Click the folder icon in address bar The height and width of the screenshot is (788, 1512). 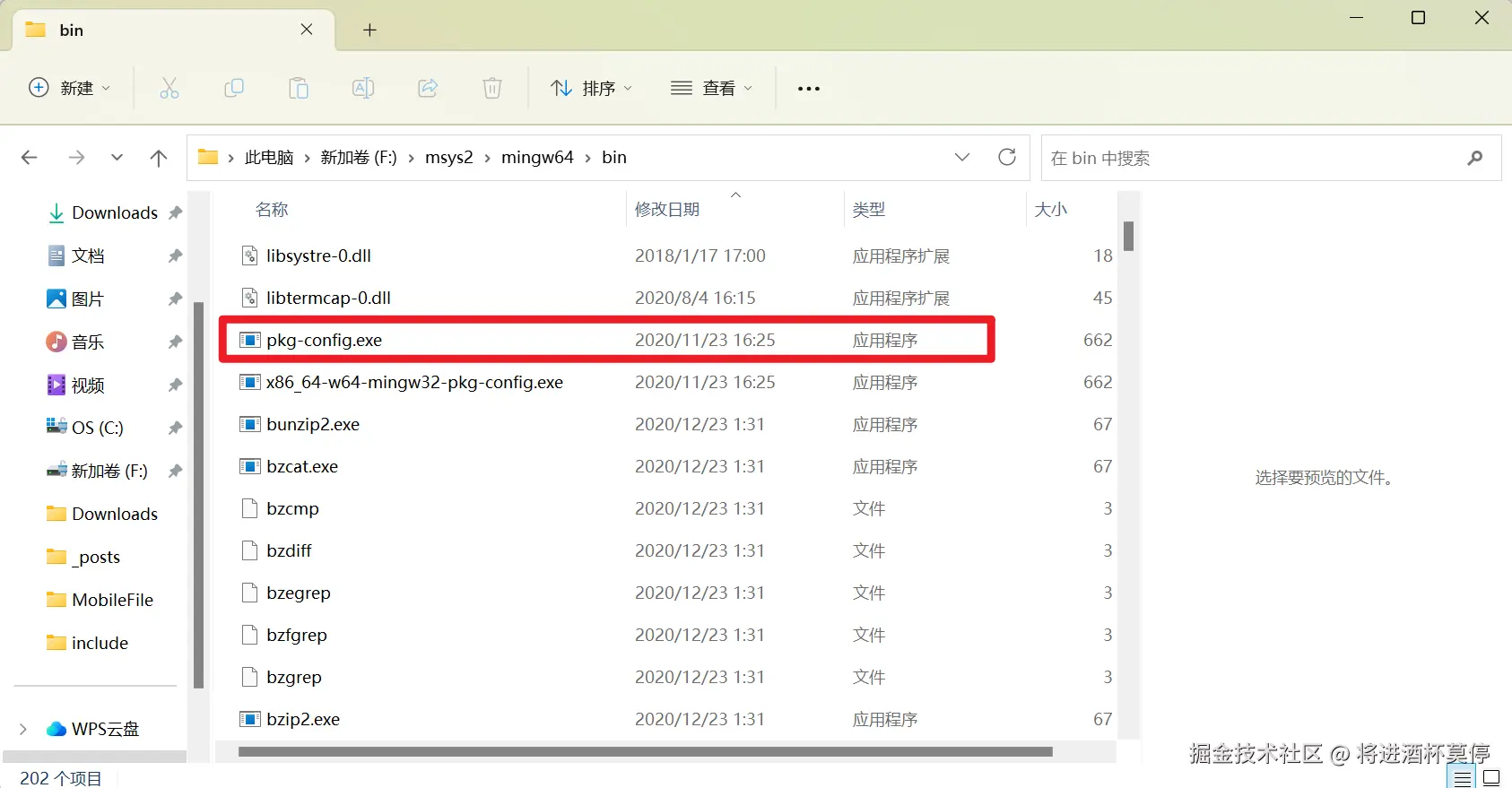click(208, 157)
